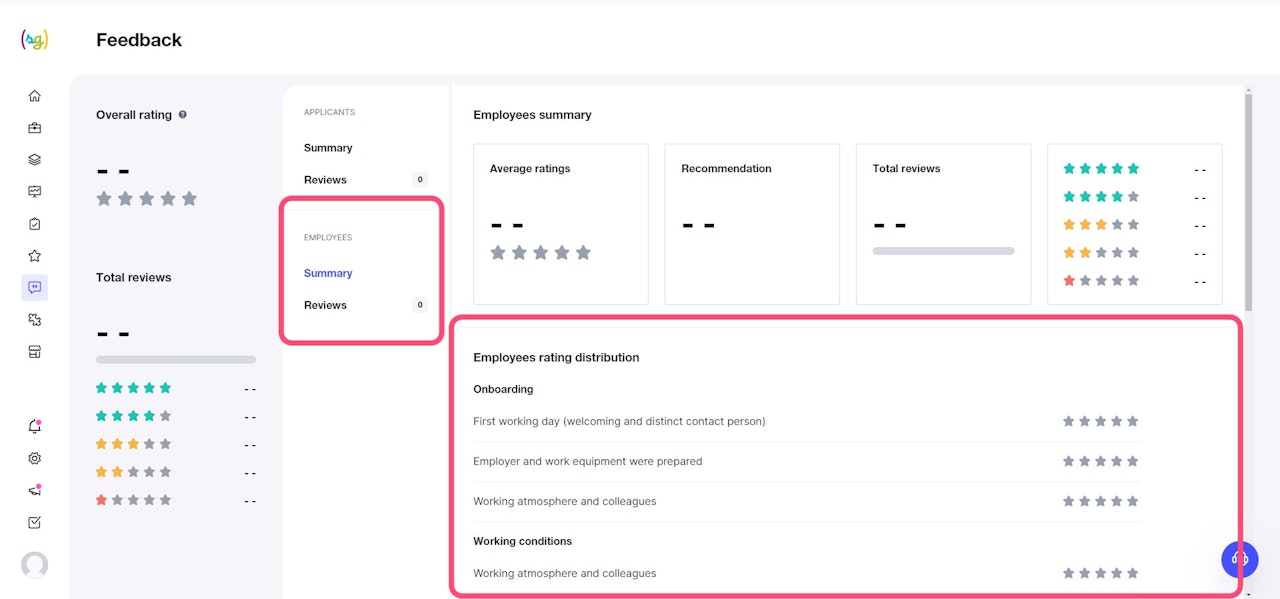Click the storefront sidebar icon
The height and width of the screenshot is (599, 1280).
coord(35,352)
